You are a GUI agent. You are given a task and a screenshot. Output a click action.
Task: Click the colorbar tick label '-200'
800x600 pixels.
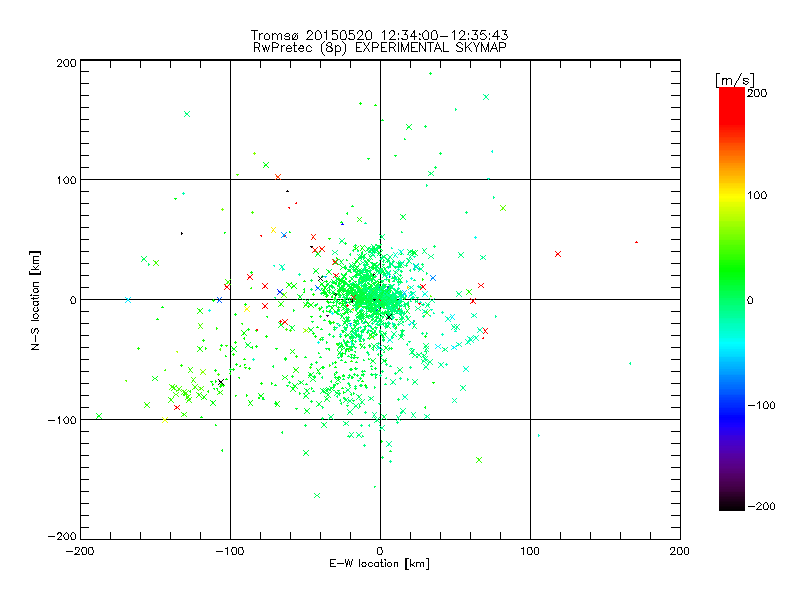click(761, 506)
